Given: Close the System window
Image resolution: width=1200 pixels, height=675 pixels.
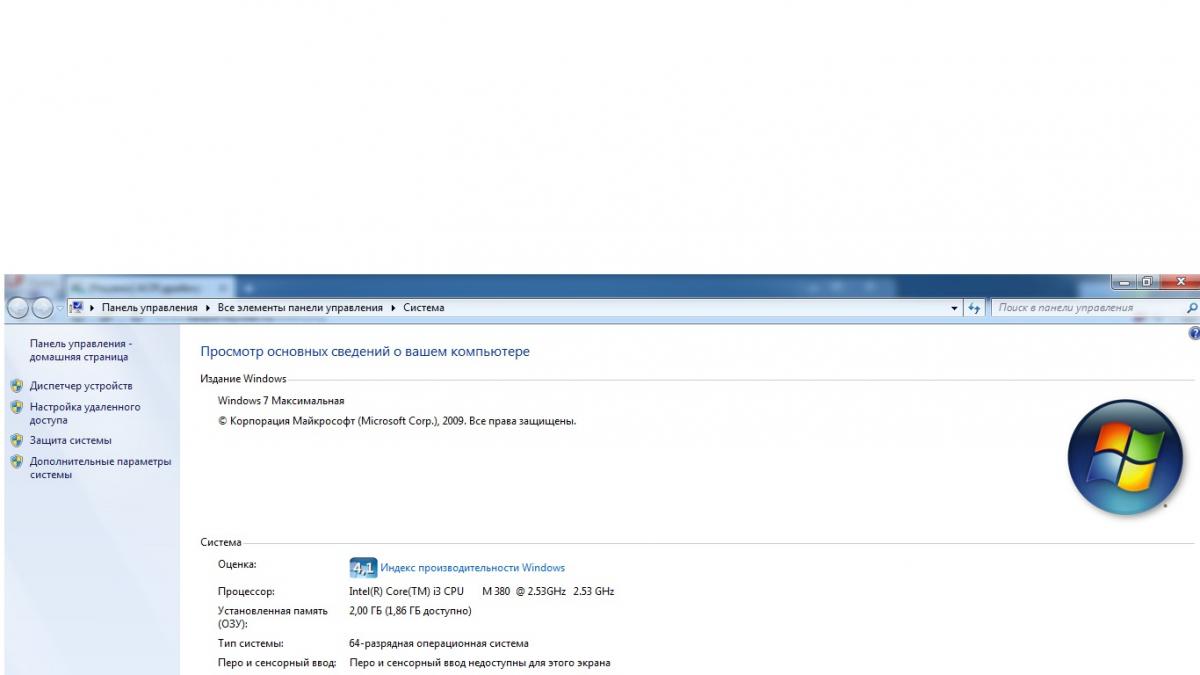Looking at the screenshot, I should coord(1180,282).
